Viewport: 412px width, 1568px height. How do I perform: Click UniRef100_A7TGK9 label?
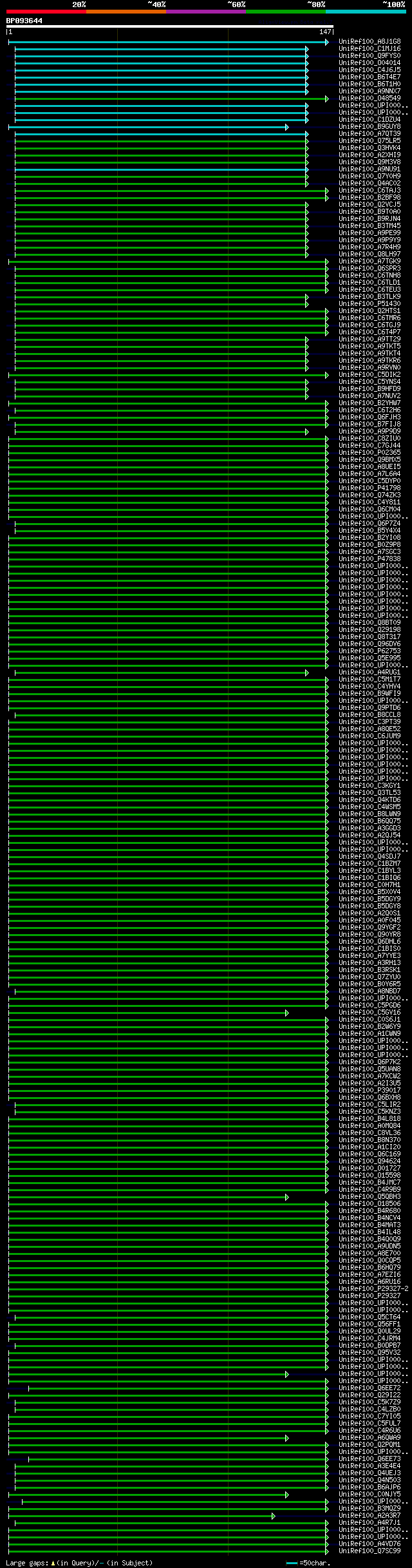(x=370, y=262)
